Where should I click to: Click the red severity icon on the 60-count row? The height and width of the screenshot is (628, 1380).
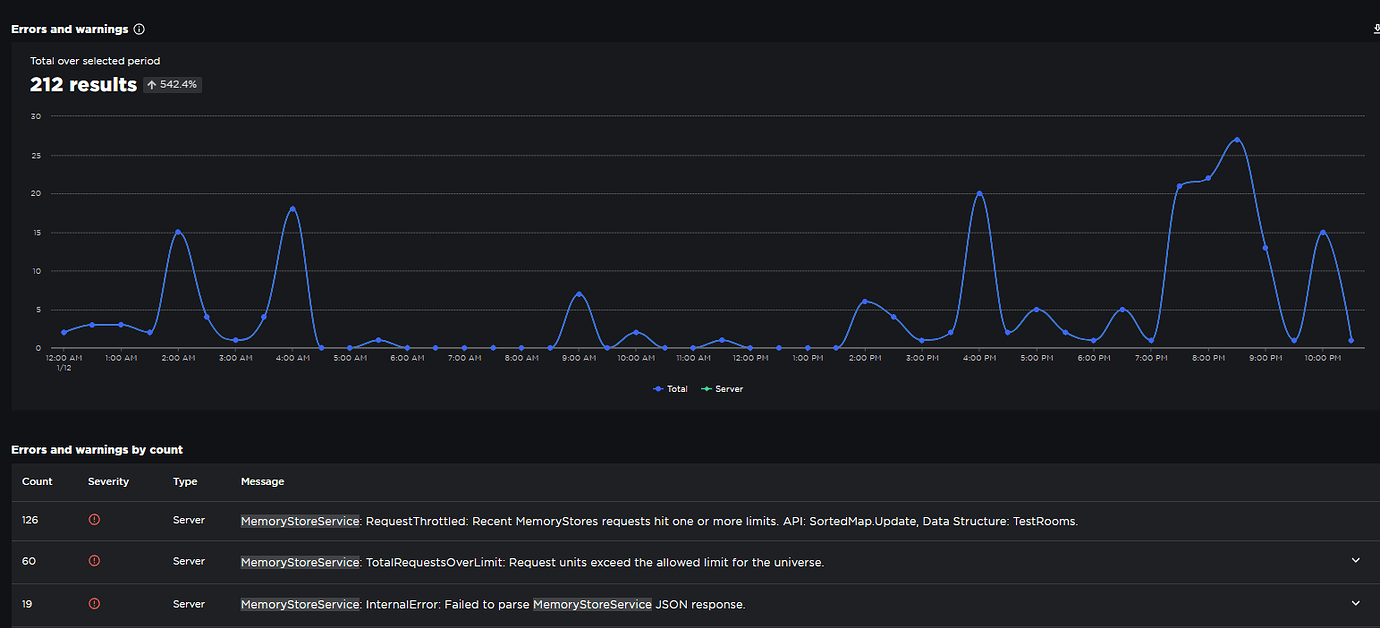coord(94,561)
